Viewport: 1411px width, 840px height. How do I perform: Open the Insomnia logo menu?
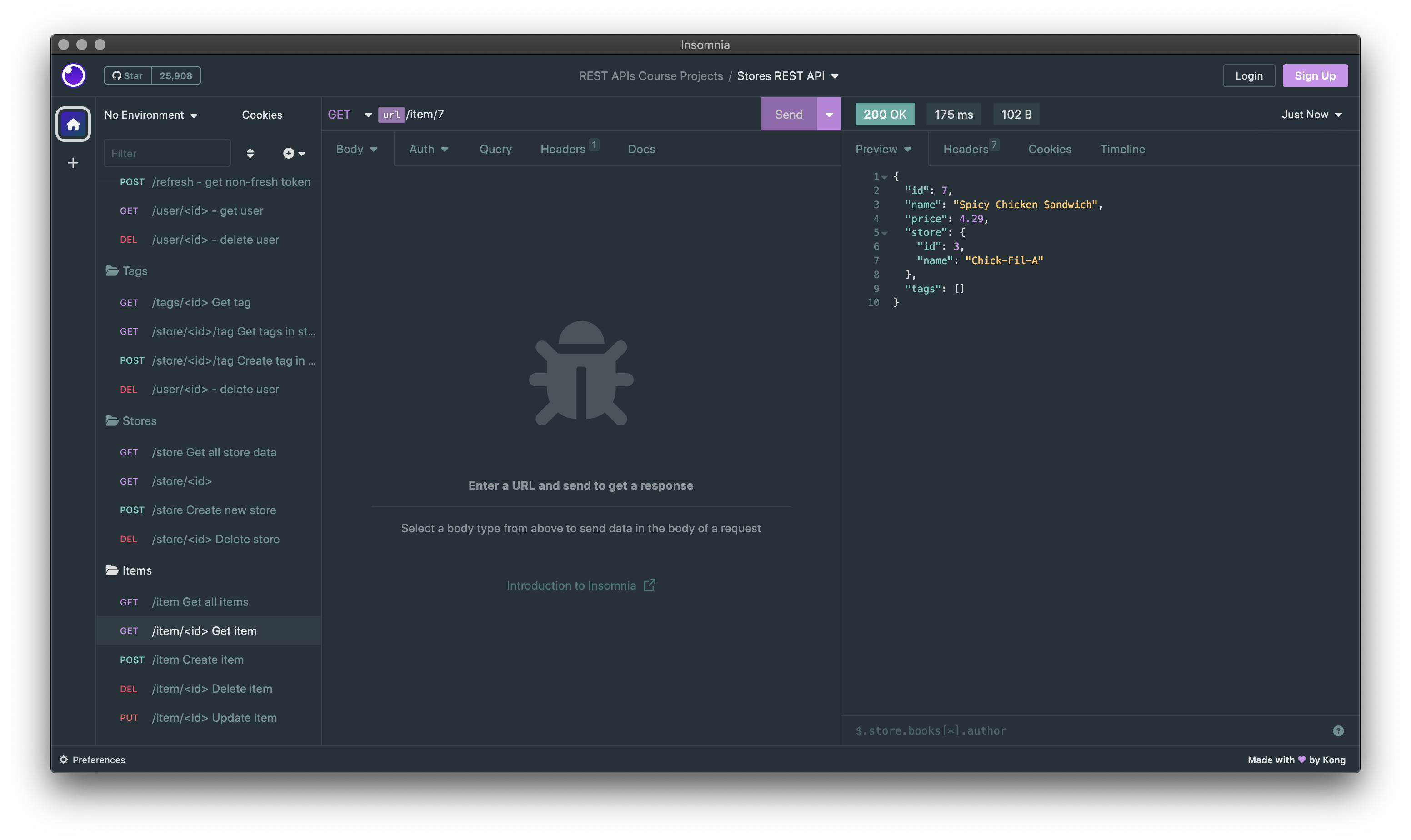[x=73, y=75]
